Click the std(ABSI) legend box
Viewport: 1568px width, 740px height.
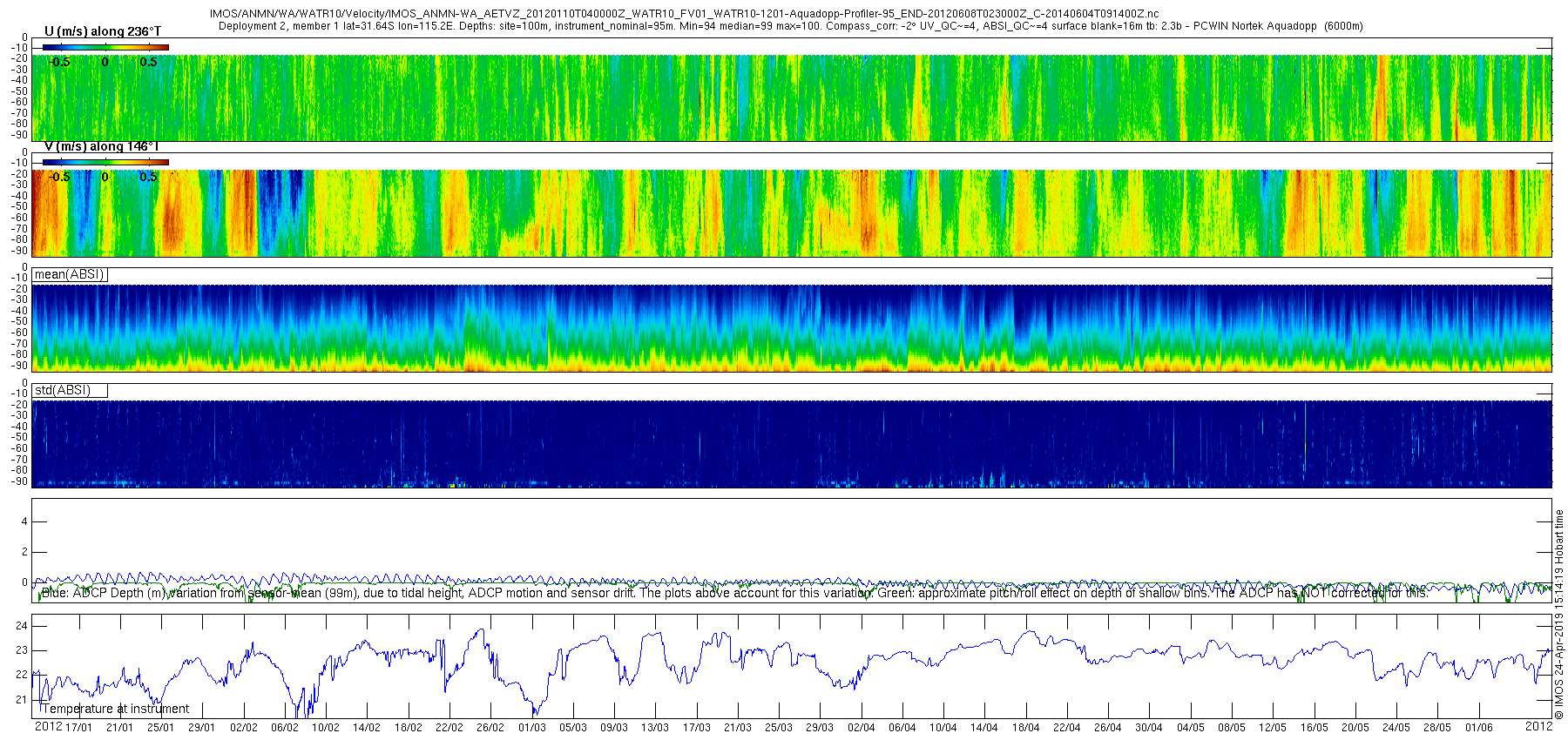[70, 390]
